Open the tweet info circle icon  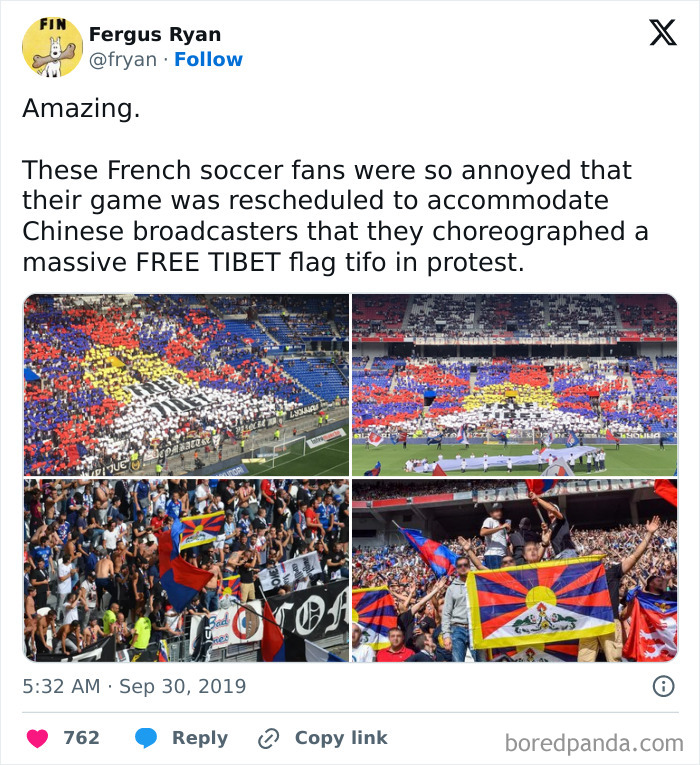(662, 686)
